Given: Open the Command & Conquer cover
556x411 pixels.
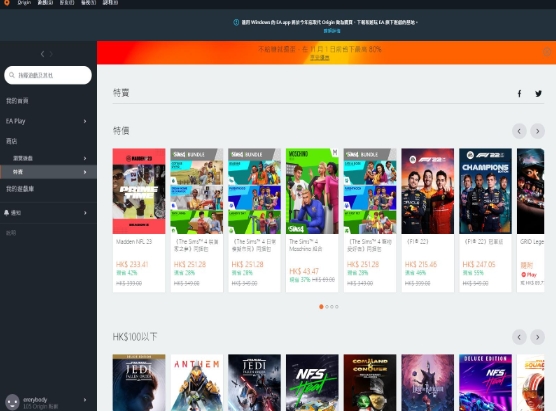Looking at the screenshot, I should [370, 383].
